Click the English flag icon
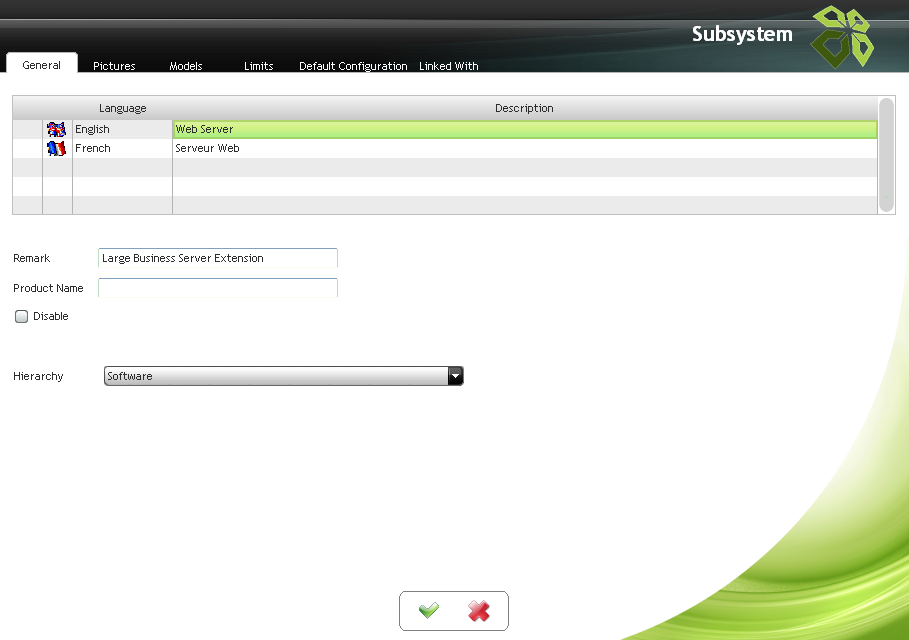The height and width of the screenshot is (640, 909). coord(57,129)
